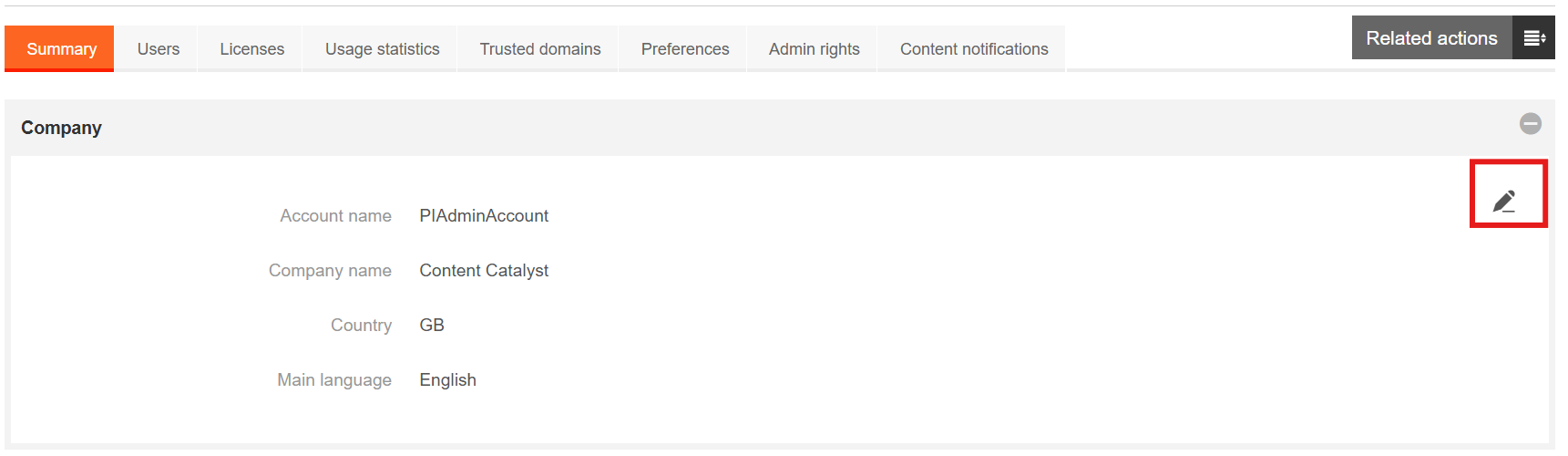Open the Users tab

pyautogui.click(x=159, y=49)
